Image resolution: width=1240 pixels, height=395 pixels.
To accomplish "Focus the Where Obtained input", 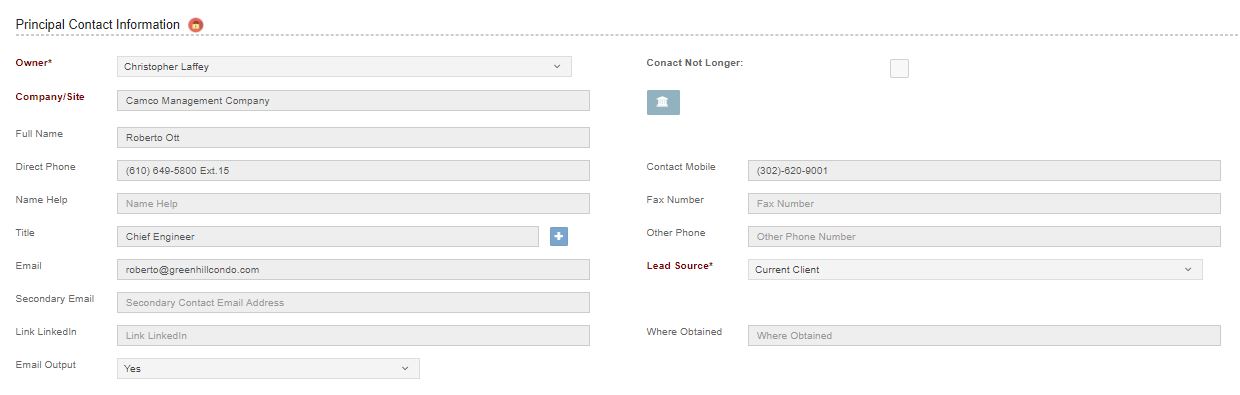I will 984,336.
